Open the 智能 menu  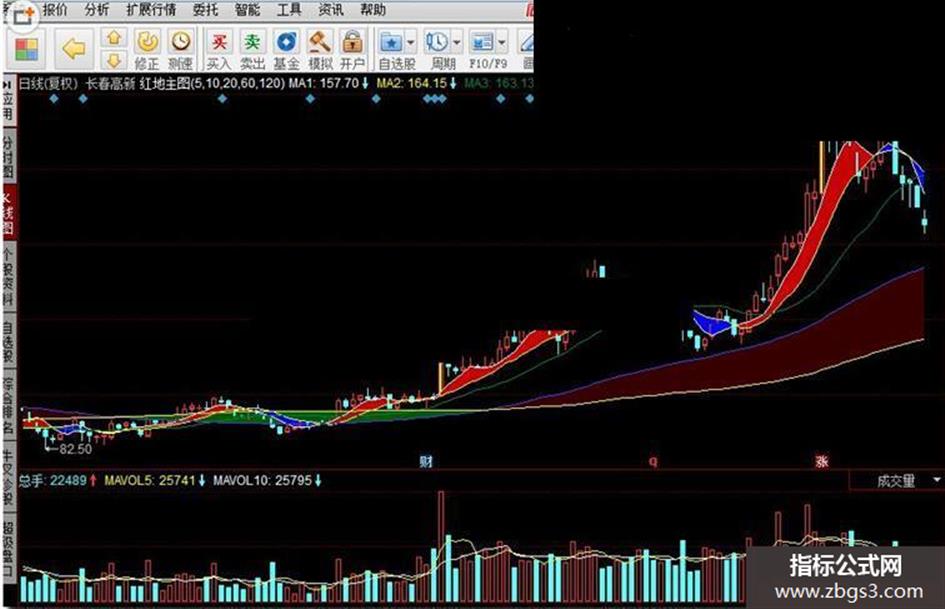[247, 10]
